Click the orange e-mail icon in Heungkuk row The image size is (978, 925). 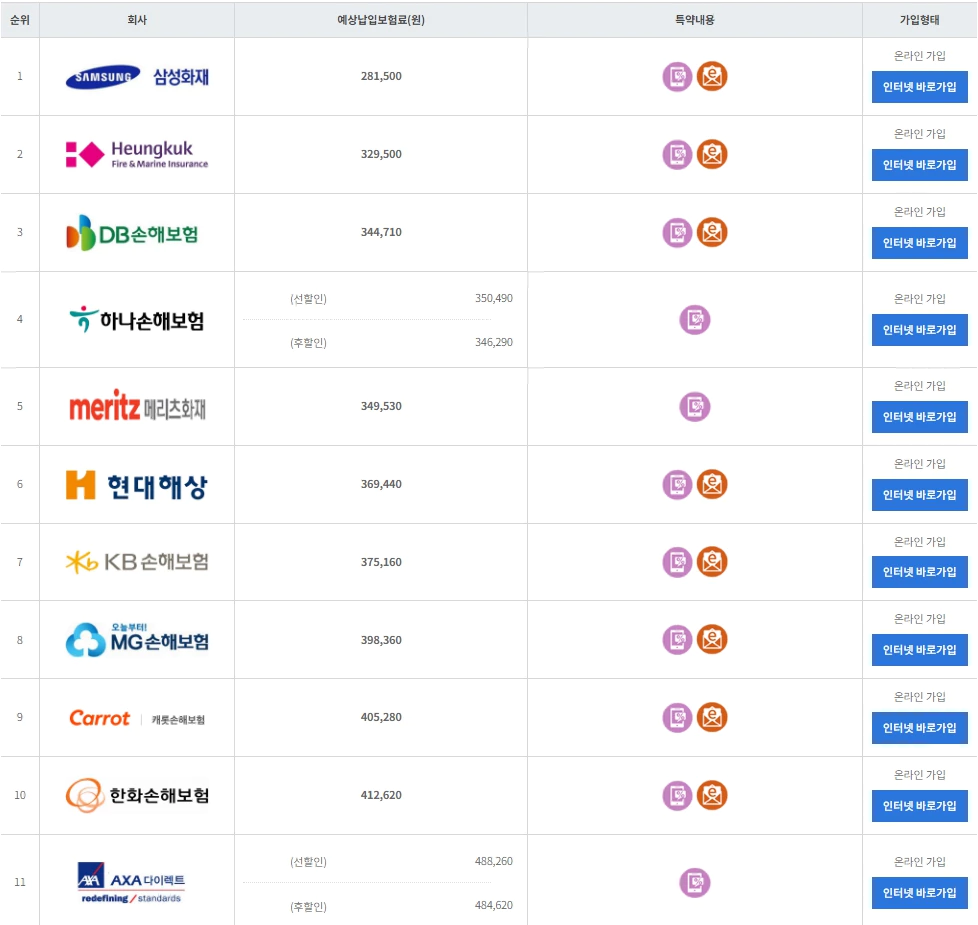[712, 155]
